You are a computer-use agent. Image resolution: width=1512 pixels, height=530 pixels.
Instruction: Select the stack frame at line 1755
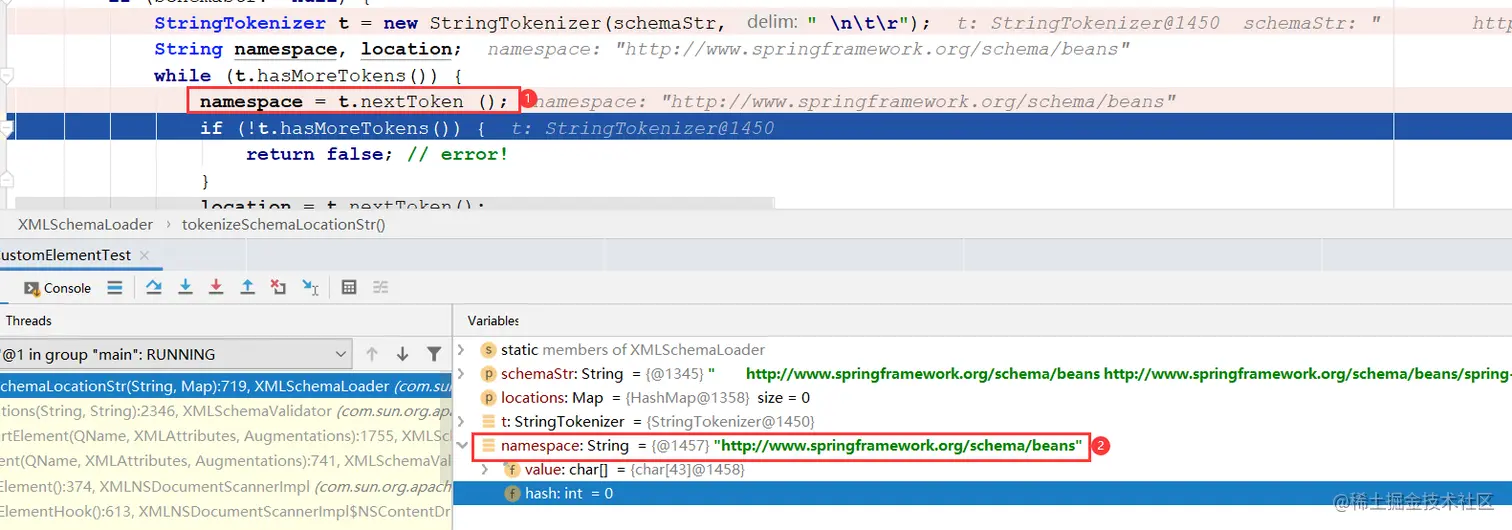pos(226,436)
